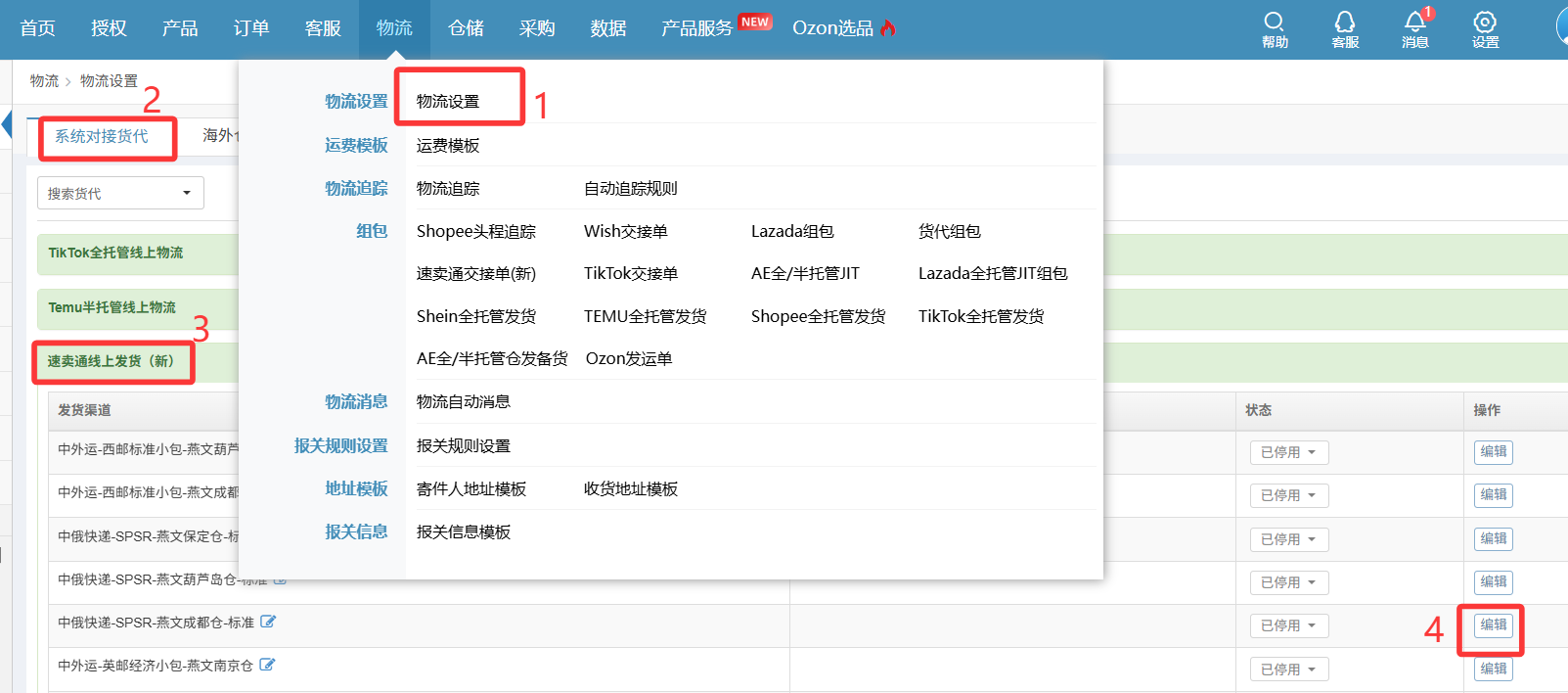Open the 搜索货代 dropdown
Image resolution: width=1568 pixels, height=693 pixels.
click(x=120, y=193)
